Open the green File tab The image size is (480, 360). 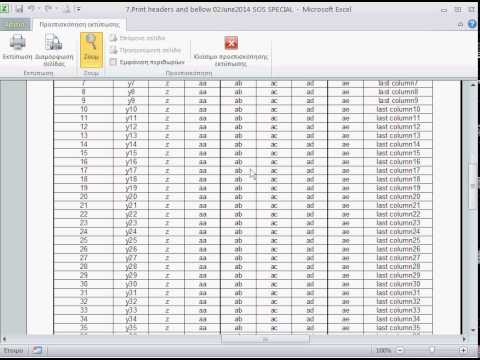15,24
